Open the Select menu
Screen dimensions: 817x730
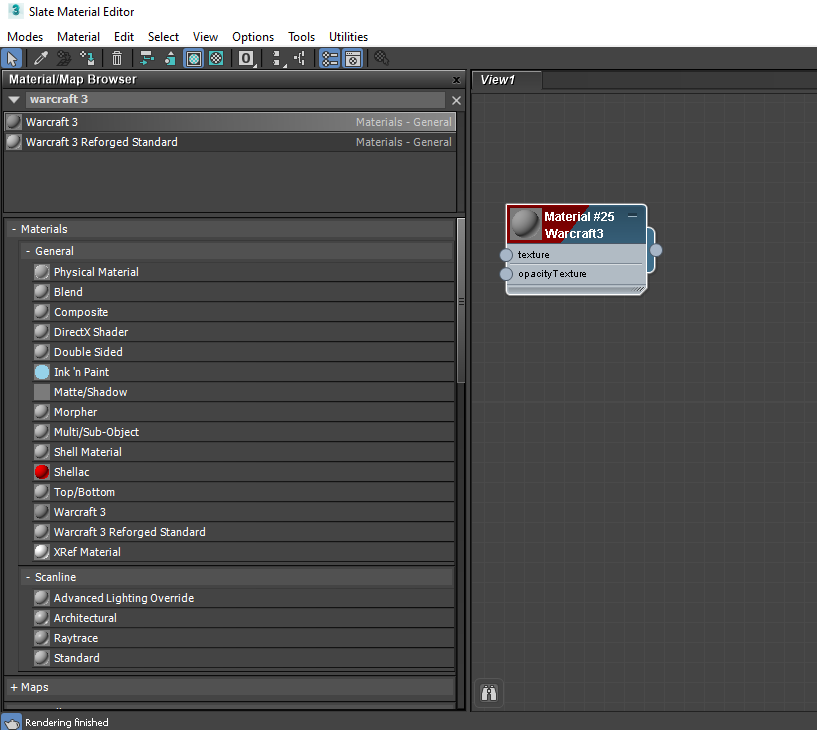(163, 37)
